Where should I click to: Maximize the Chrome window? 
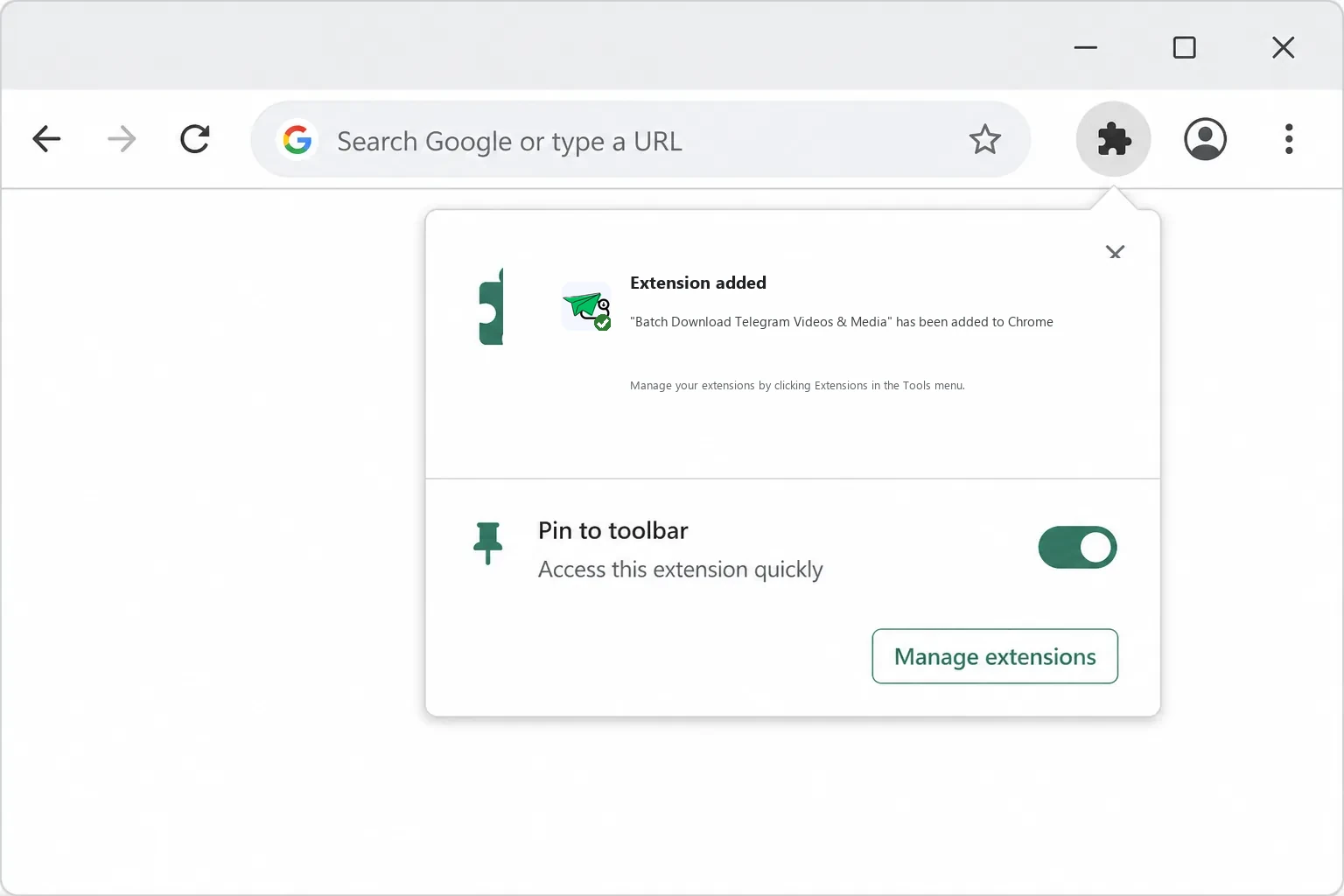click(1184, 47)
